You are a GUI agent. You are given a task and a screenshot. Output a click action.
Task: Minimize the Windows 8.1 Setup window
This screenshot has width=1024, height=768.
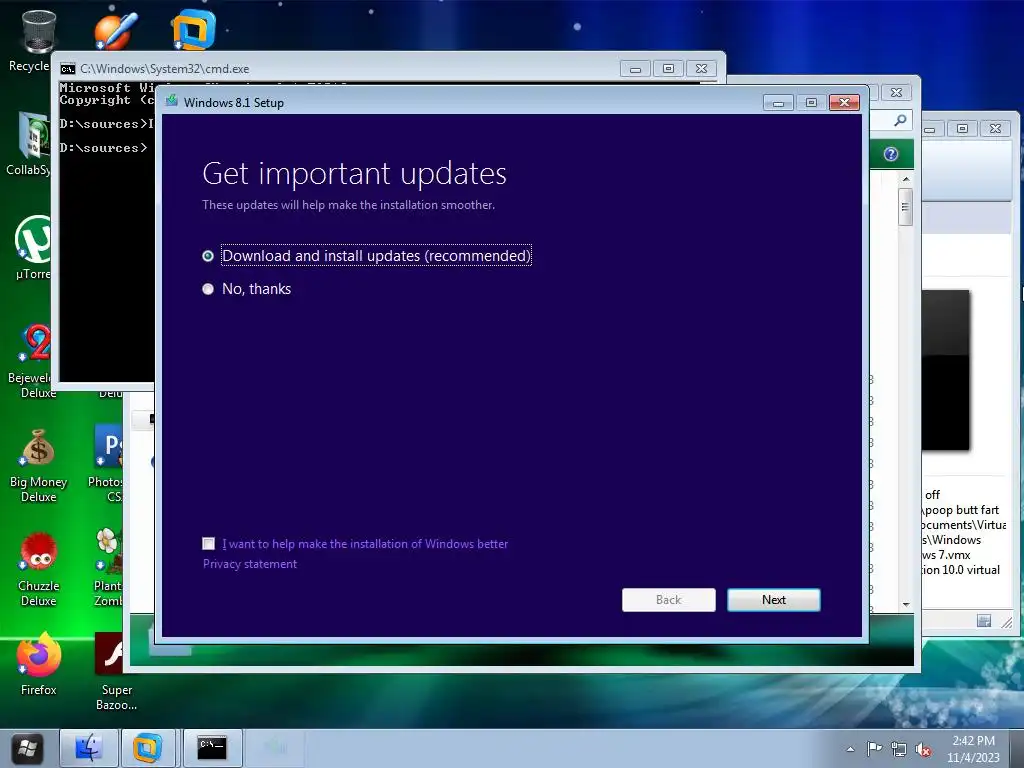pyautogui.click(x=778, y=103)
